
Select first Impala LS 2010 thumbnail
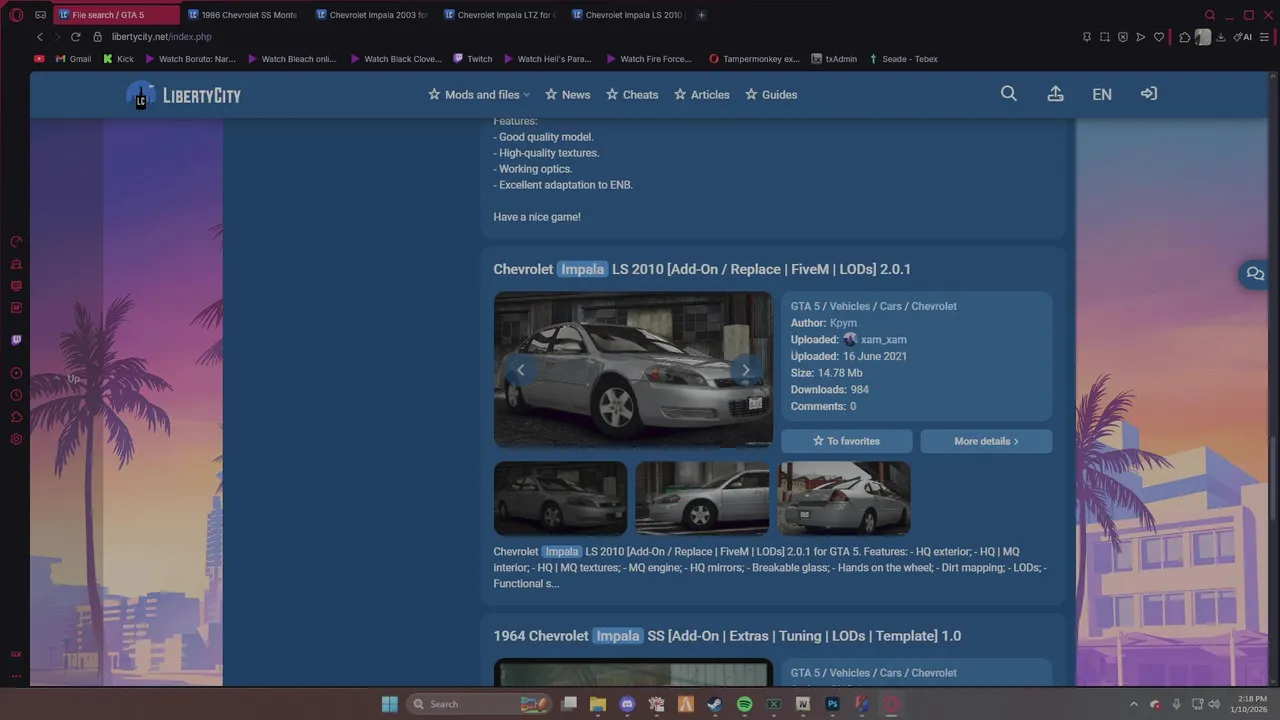coord(560,498)
